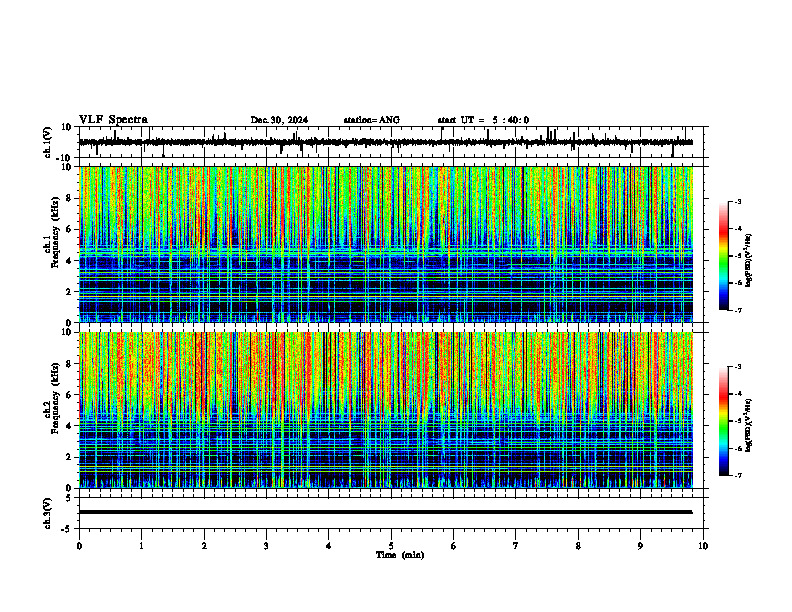Screen dimensions: 792x612
Task: Click the 'Time (min)' axis title
Action: pyautogui.click(x=400, y=555)
